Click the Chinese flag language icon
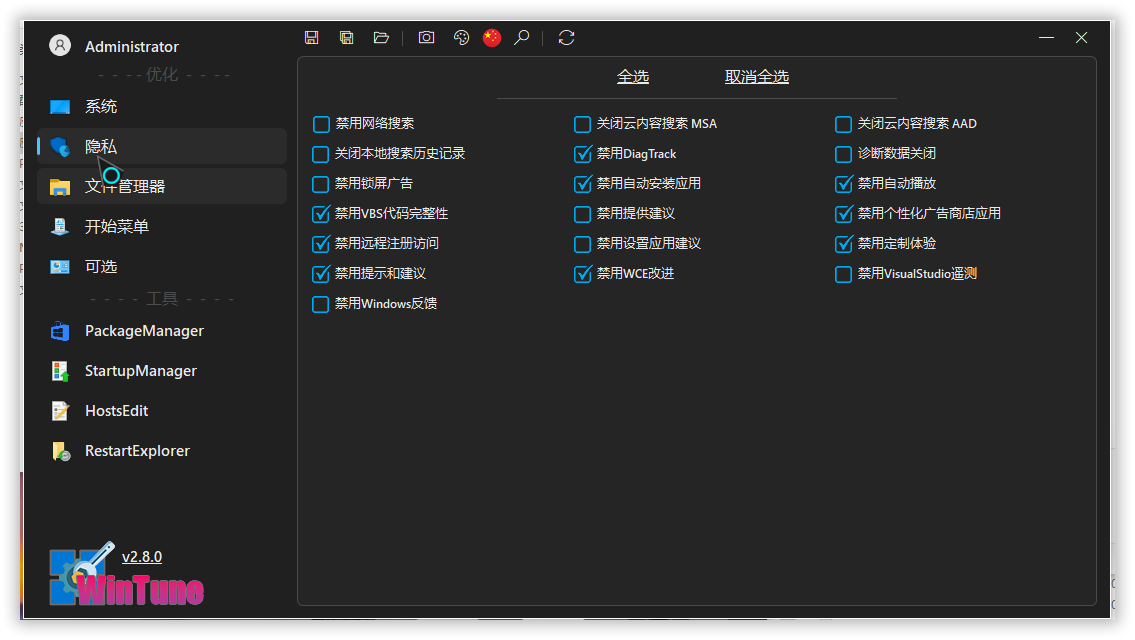This screenshot has width=1135, height=640. point(492,38)
